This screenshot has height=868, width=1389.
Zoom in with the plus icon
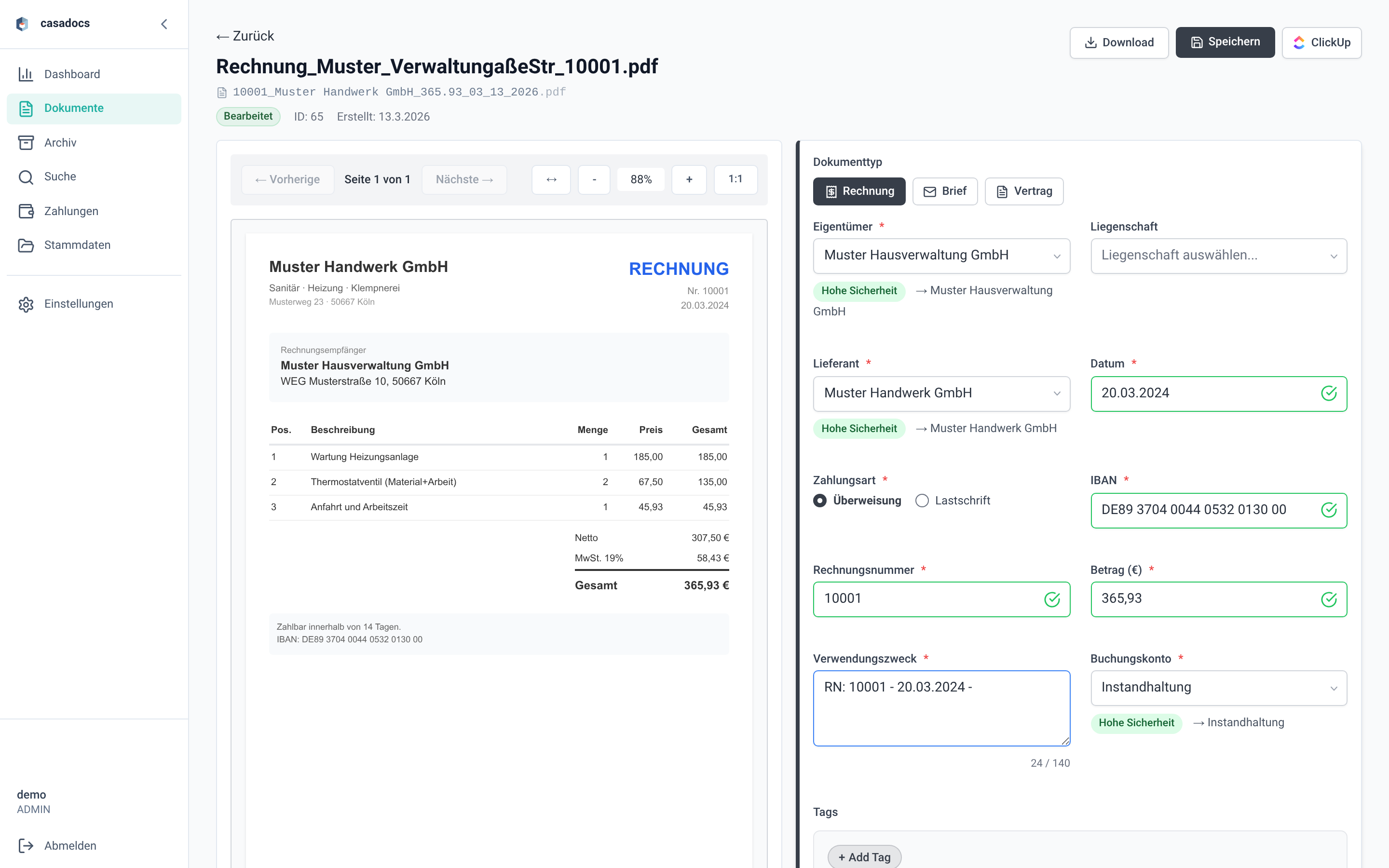click(x=689, y=180)
